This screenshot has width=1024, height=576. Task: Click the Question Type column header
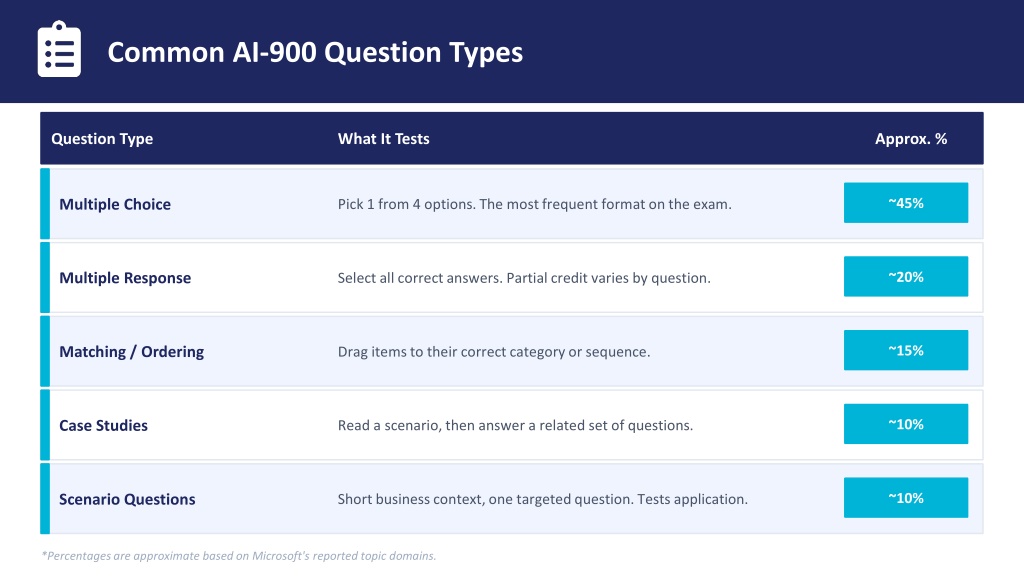[x=102, y=138]
